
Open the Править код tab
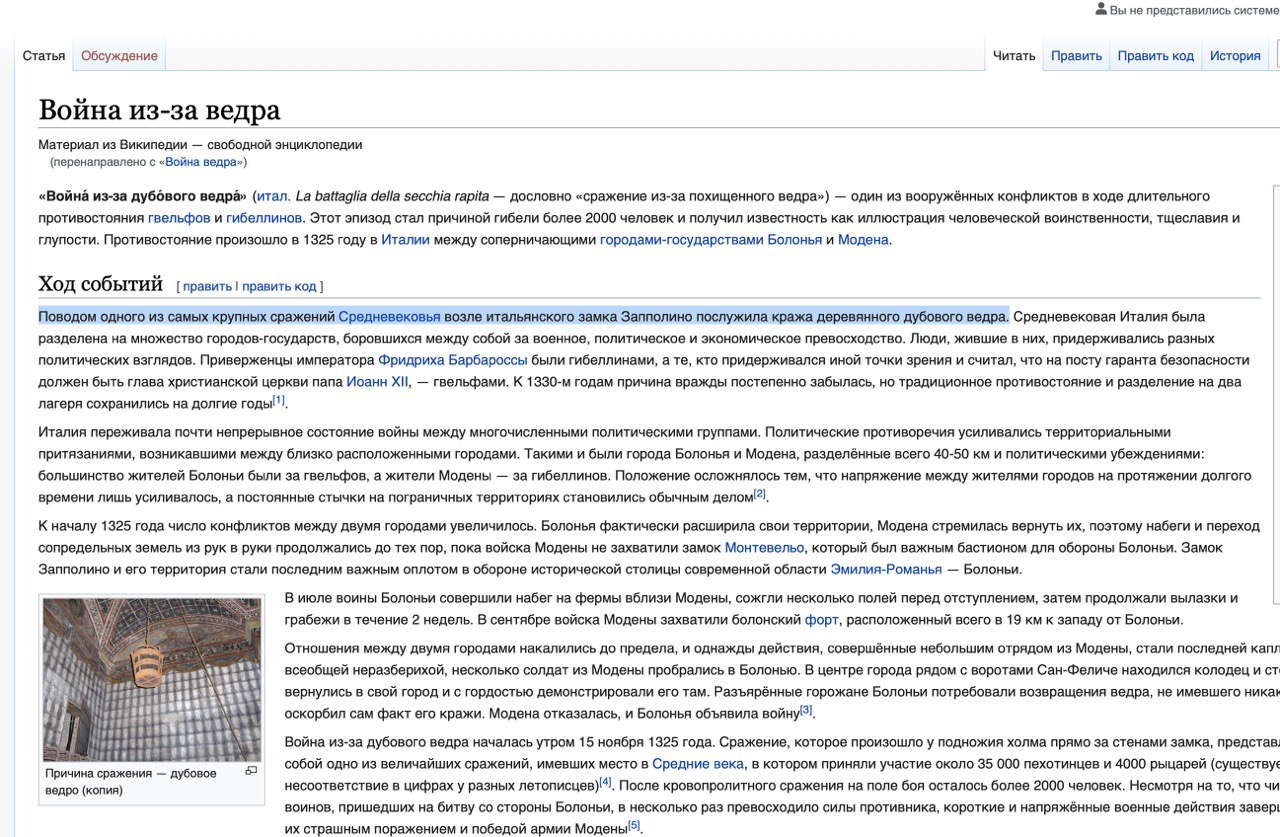click(1156, 56)
